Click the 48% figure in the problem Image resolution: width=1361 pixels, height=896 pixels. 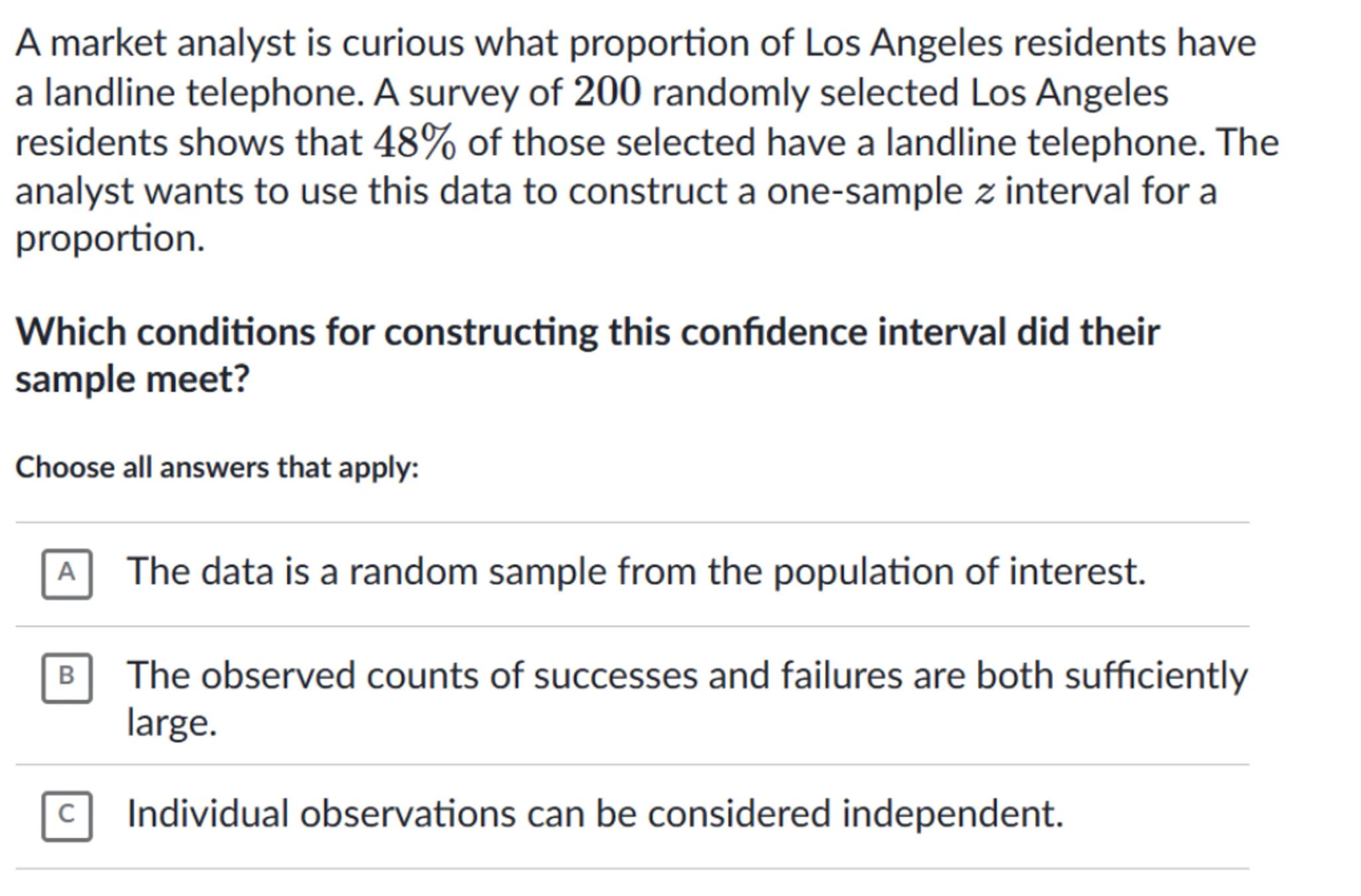[x=415, y=142]
